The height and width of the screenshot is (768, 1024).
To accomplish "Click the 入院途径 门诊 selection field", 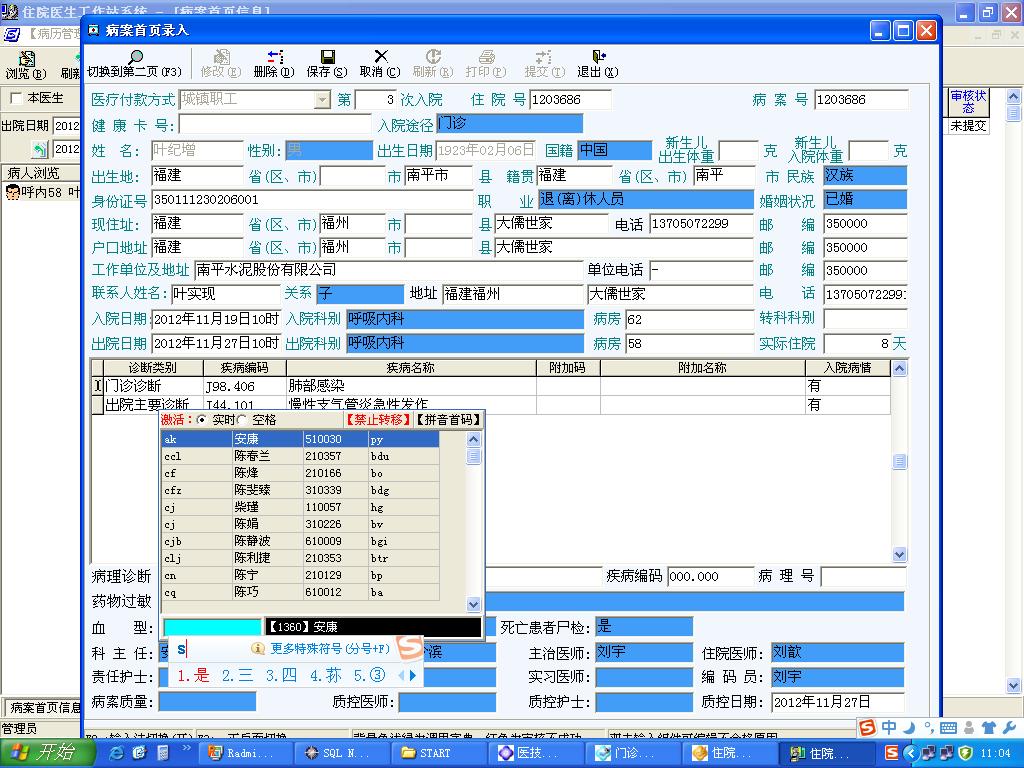I will [x=509, y=123].
